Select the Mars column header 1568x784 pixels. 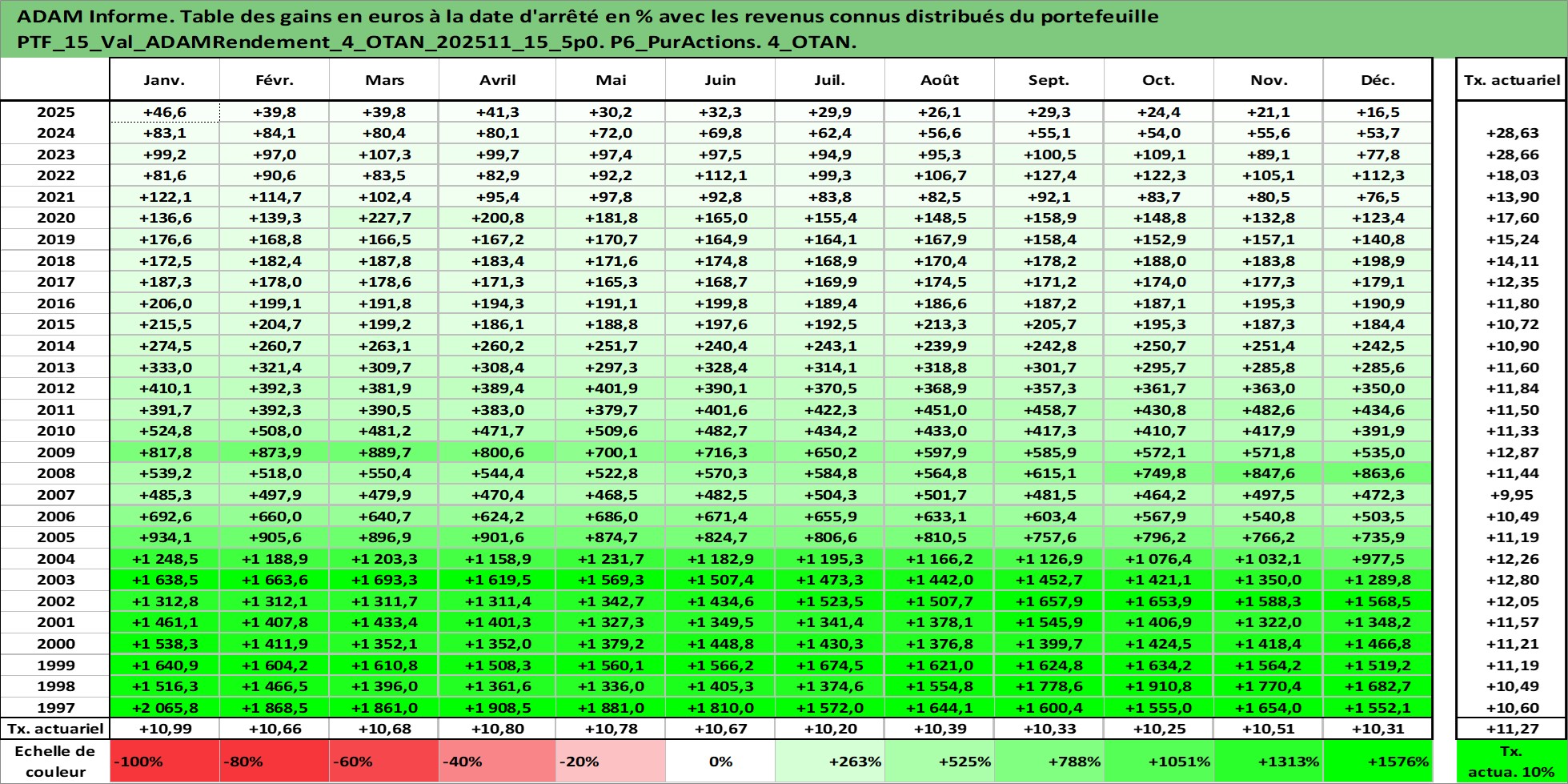(x=384, y=80)
